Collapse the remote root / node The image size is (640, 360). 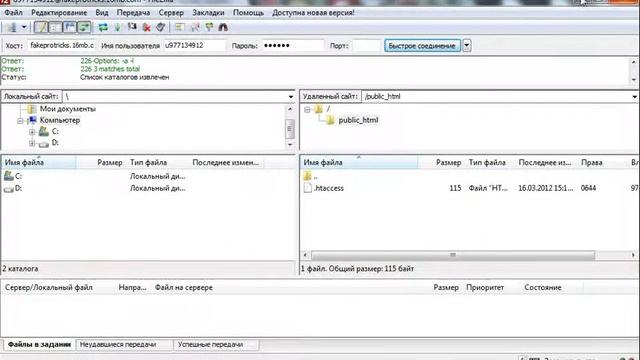tap(307, 109)
